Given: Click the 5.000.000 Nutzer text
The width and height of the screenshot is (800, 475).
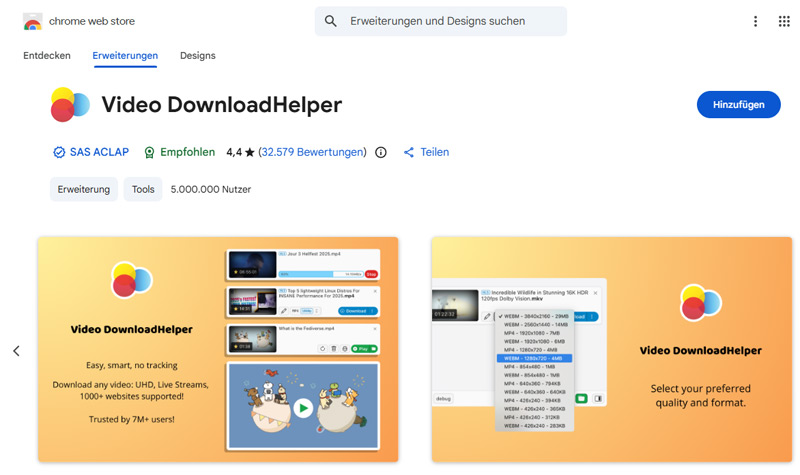Looking at the screenshot, I should 211,189.
